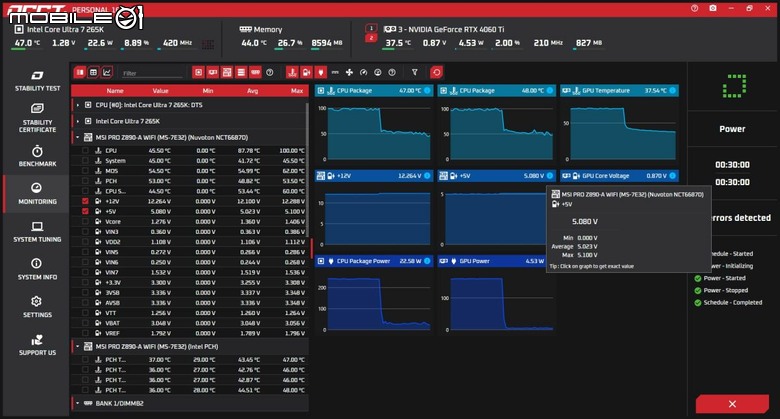The height and width of the screenshot is (419, 780).
Task: Toggle memory sensors group in toolbar
Action: (255, 73)
